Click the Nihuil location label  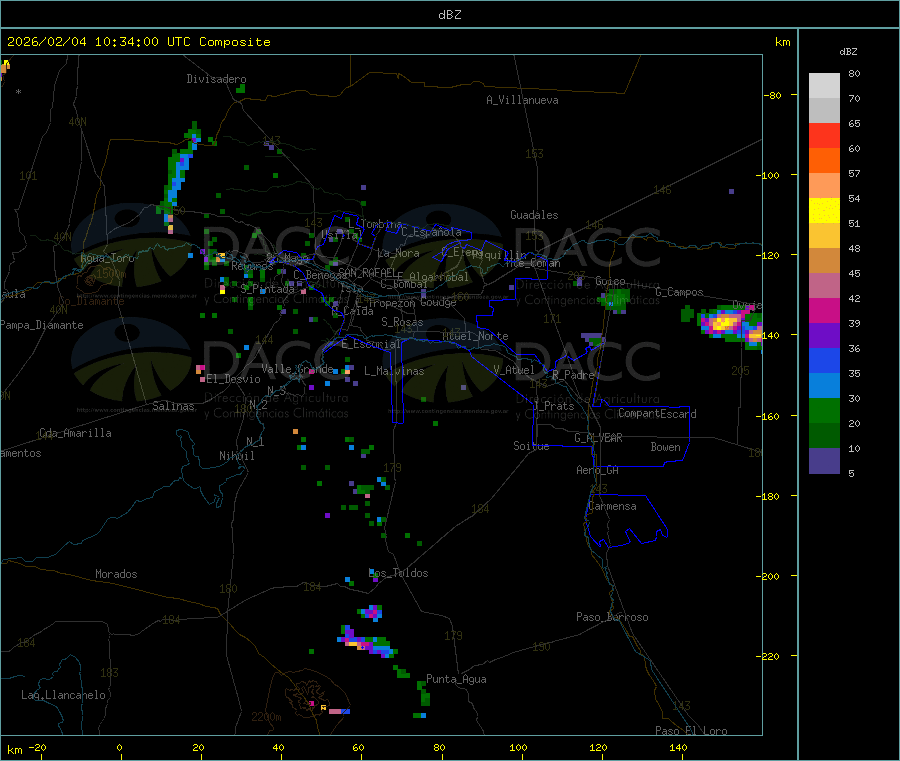236,456
